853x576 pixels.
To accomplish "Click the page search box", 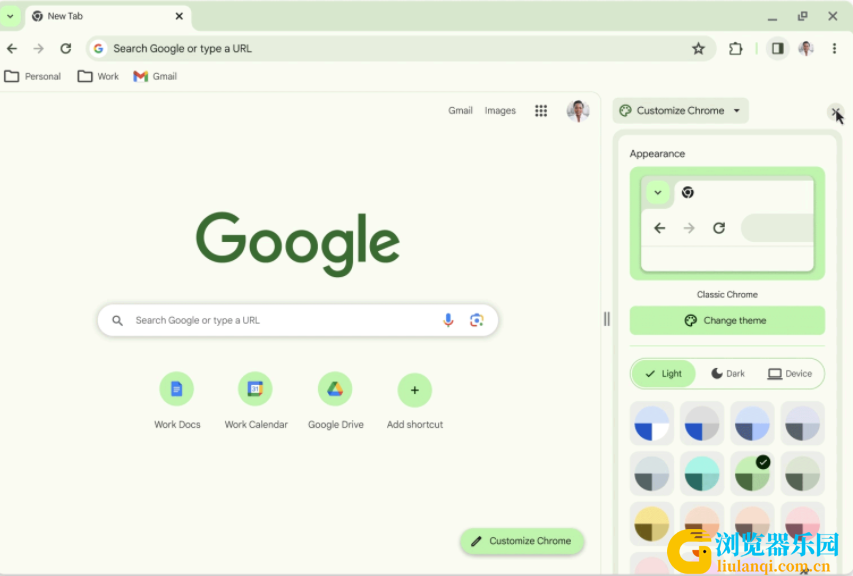I will pyautogui.click(x=298, y=320).
